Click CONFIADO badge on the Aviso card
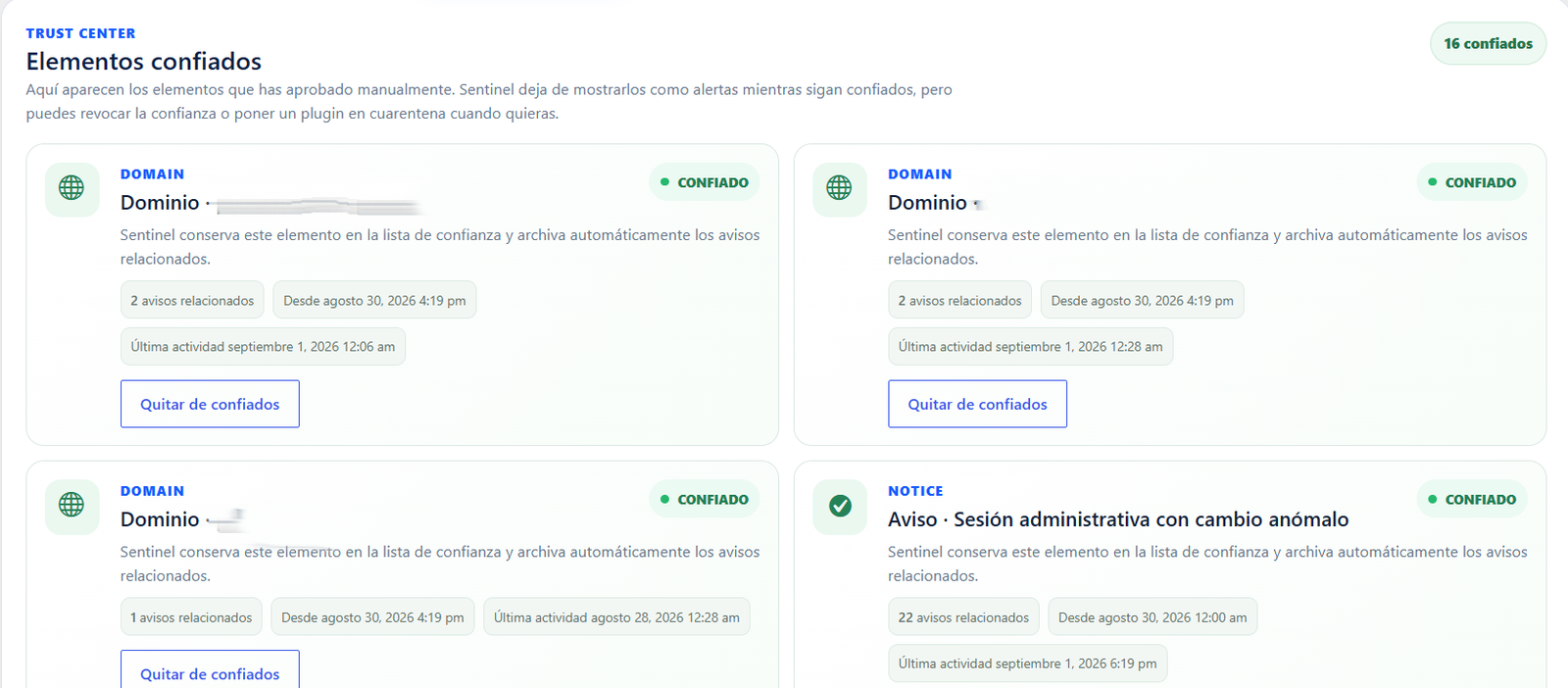The image size is (1568, 688). click(1471, 499)
